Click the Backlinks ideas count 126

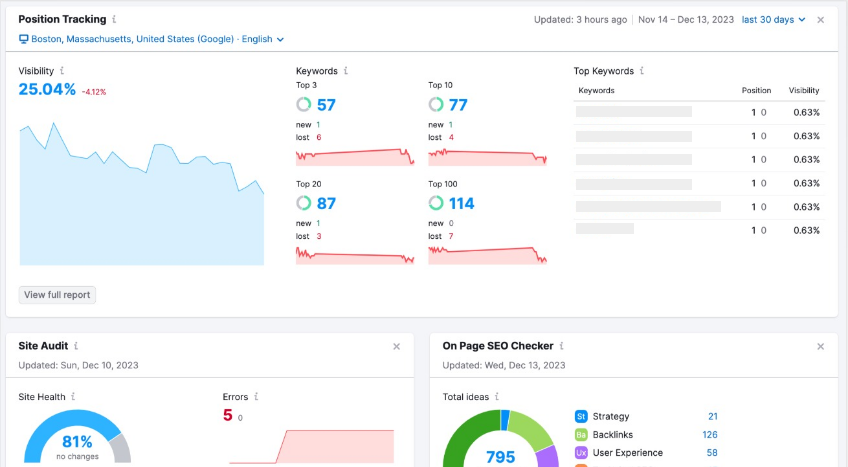710,435
